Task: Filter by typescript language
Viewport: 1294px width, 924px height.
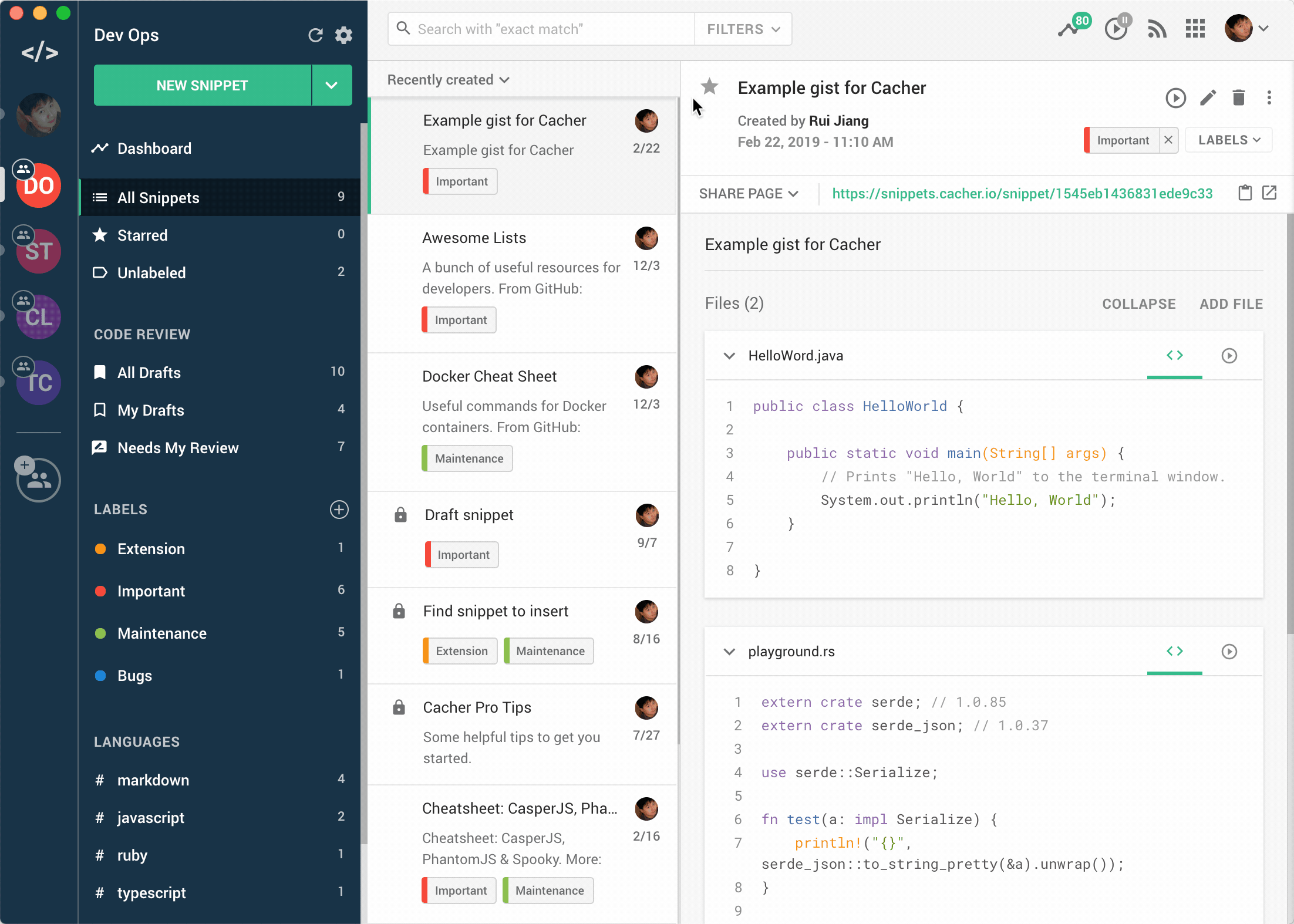Action: pyautogui.click(x=220, y=892)
